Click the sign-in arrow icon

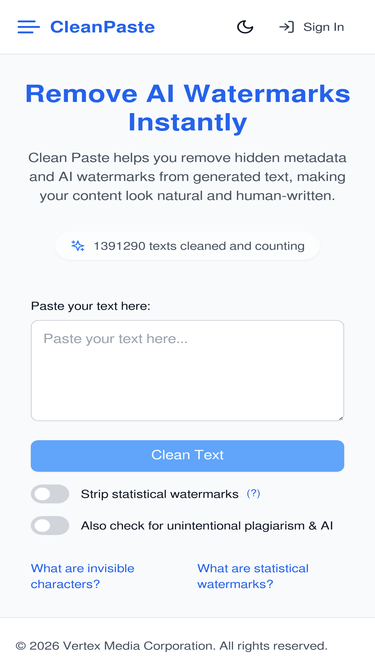tap(287, 27)
